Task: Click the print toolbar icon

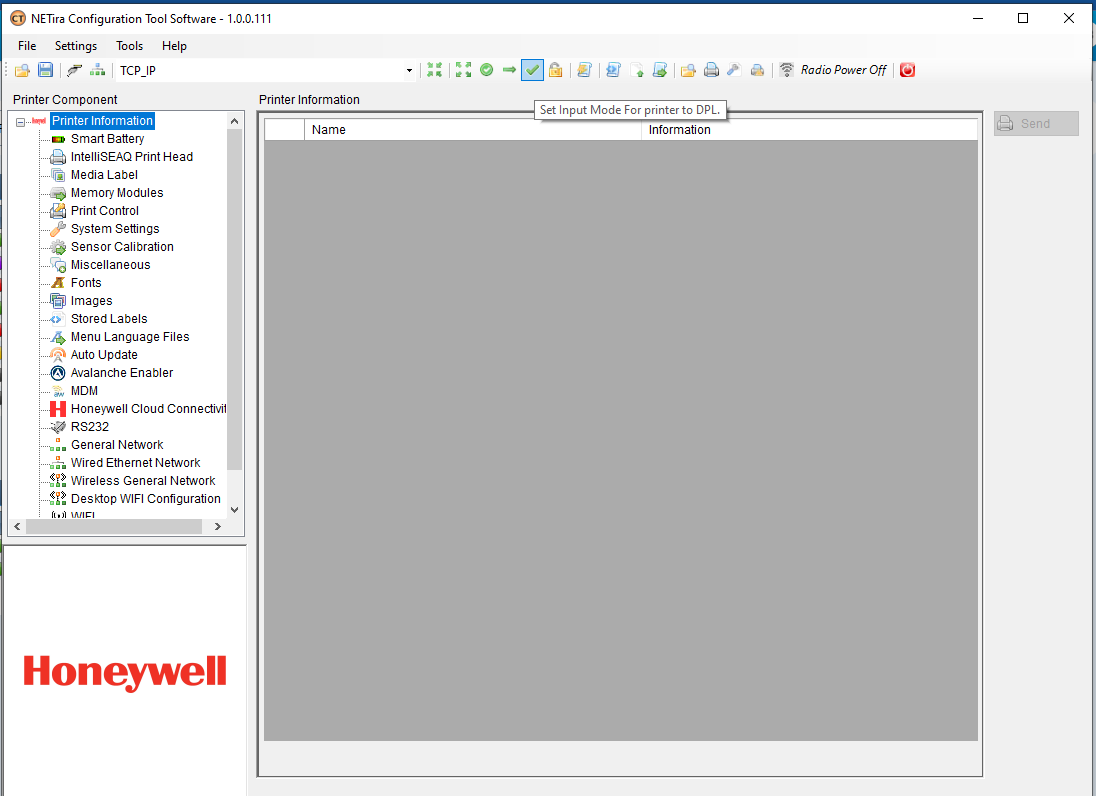Action: tap(711, 70)
